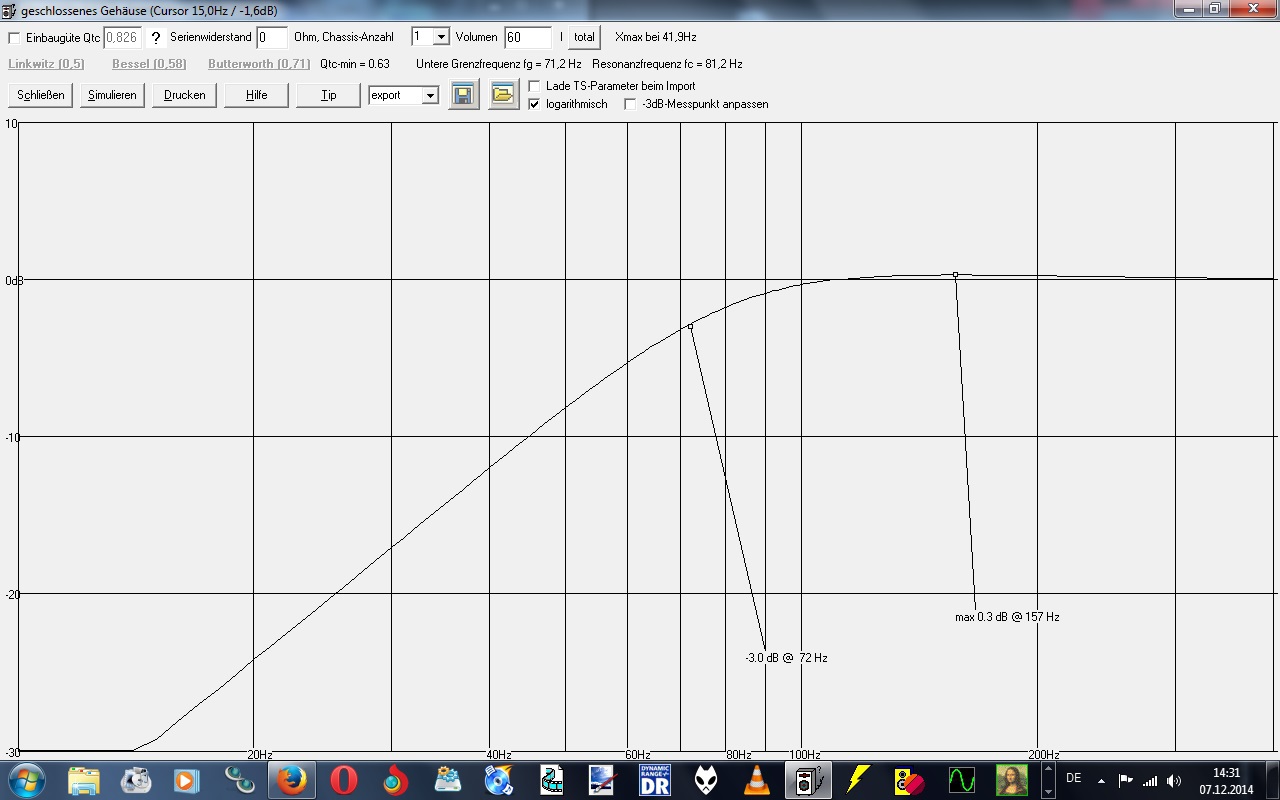Open the Mona Lisa taskbar icon

[1012, 780]
